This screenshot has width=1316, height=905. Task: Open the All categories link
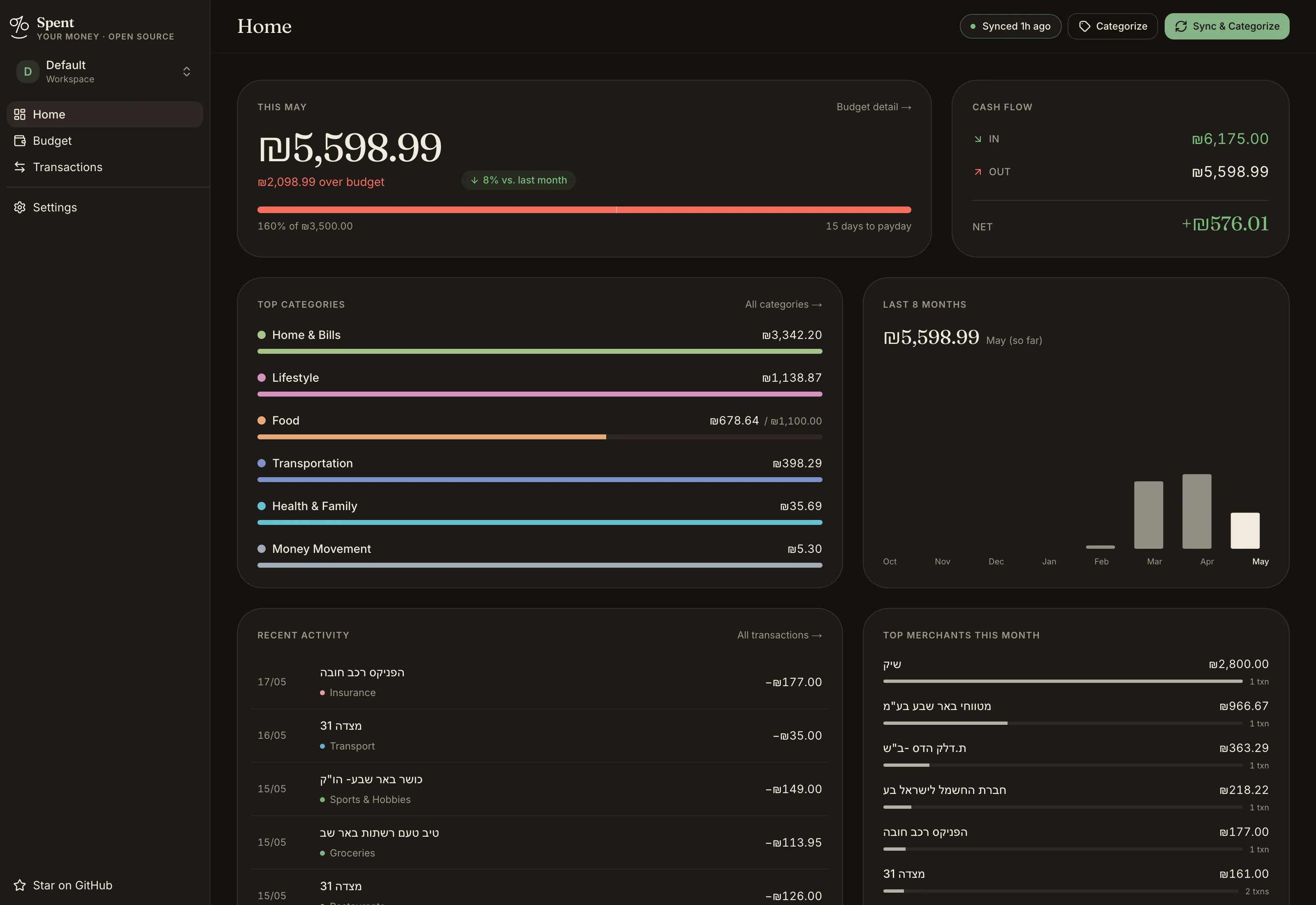783,304
